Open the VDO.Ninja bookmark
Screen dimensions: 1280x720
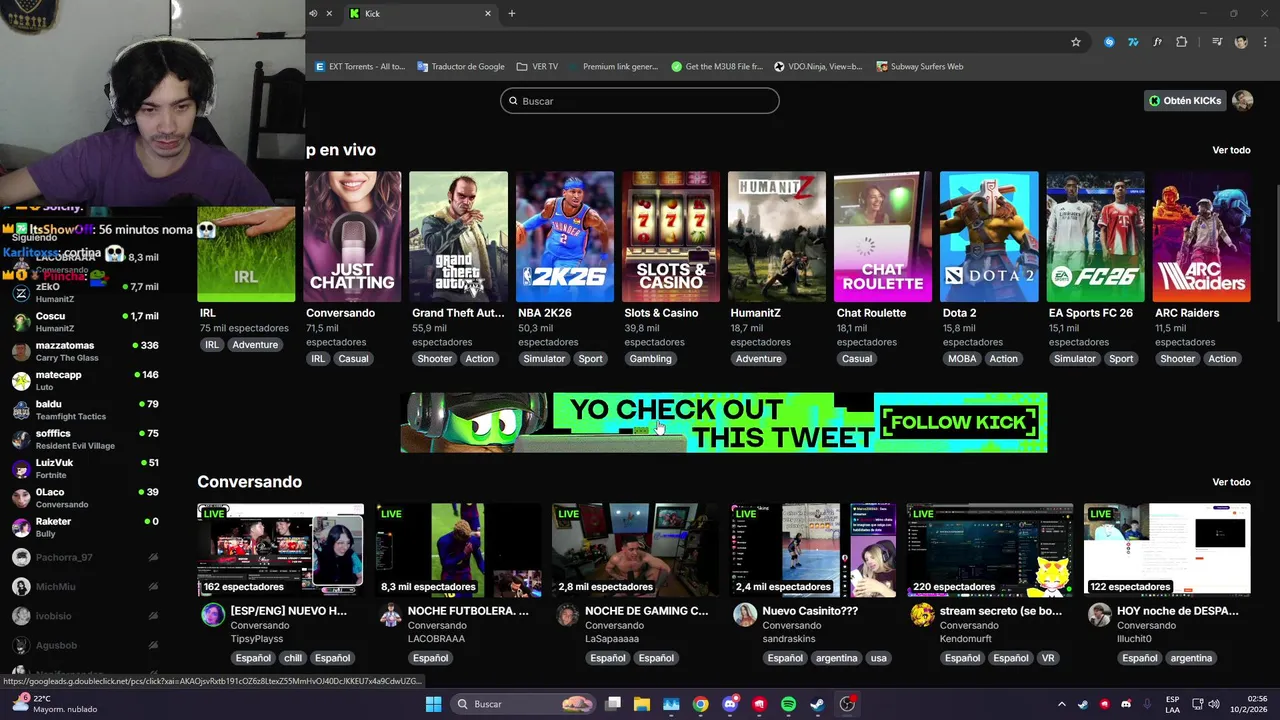tap(818, 67)
